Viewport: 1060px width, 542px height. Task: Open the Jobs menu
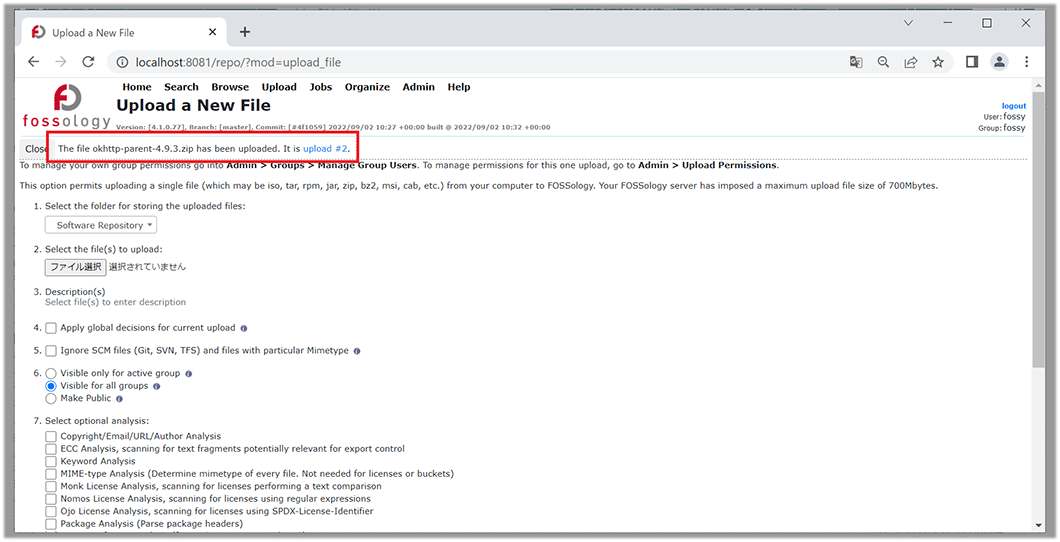coord(320,87)
